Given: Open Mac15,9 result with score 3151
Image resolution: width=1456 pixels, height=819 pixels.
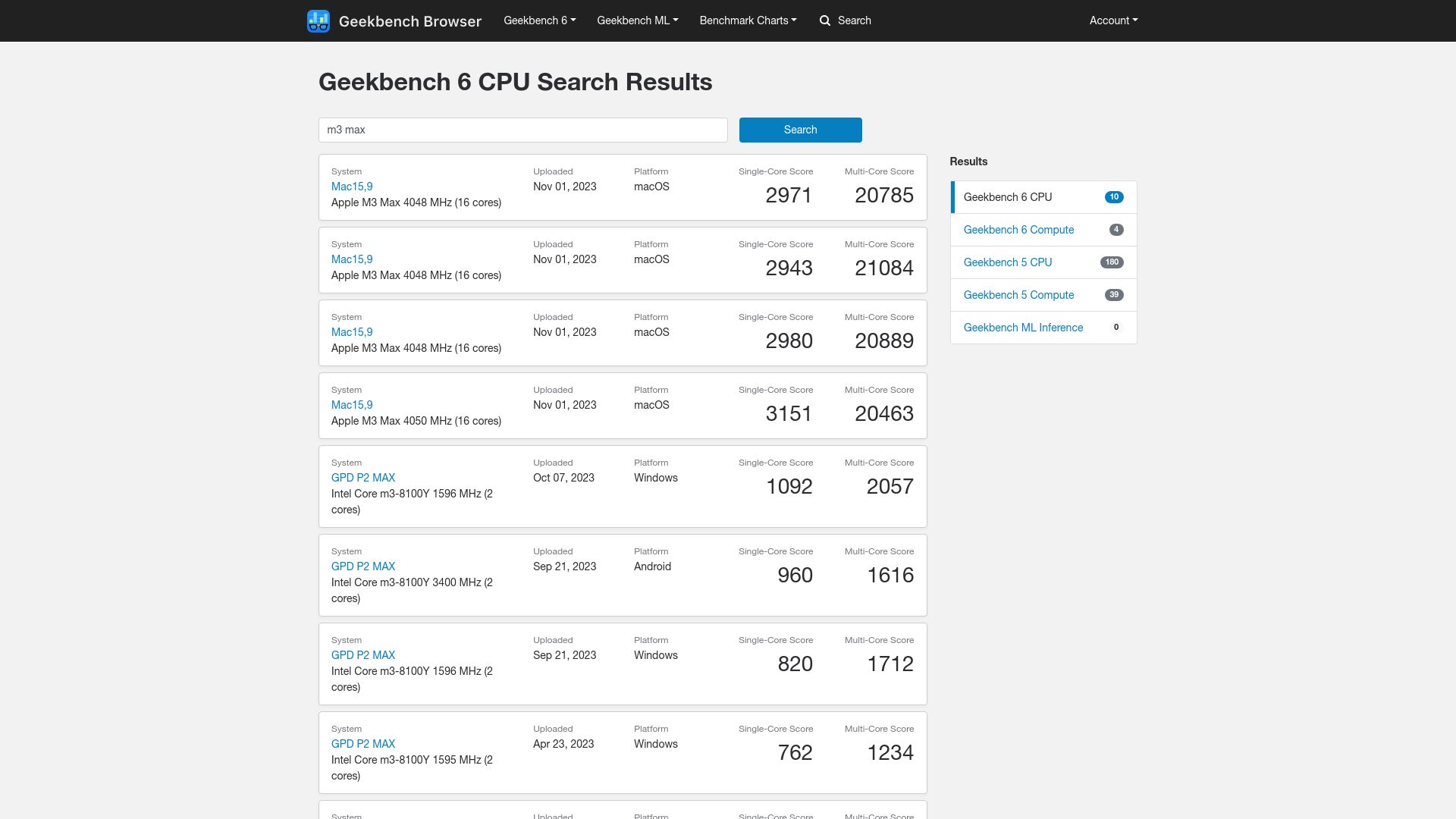Looking at the screenshot, I should click(352, 405).
